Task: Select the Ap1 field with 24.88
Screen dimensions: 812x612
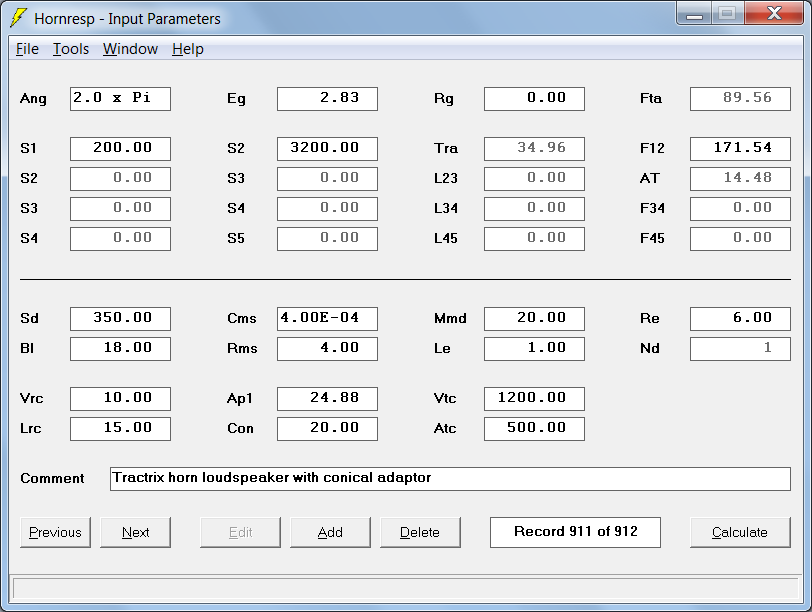Action: coord(327,399)
